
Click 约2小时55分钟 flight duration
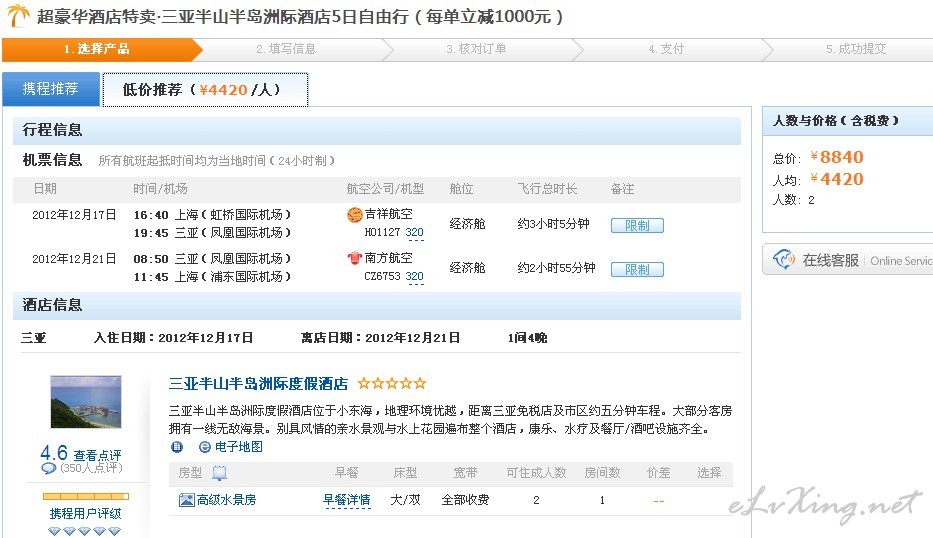point(556,268)
